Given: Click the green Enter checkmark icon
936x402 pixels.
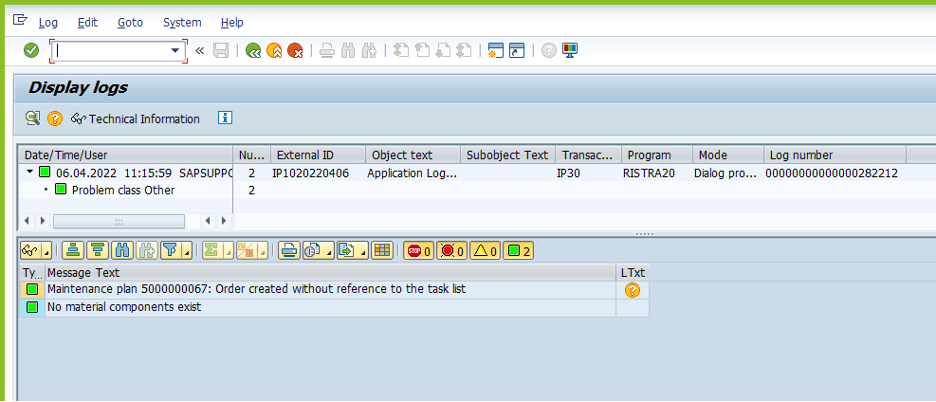Looking at the screenshot, I should [31, 50].
